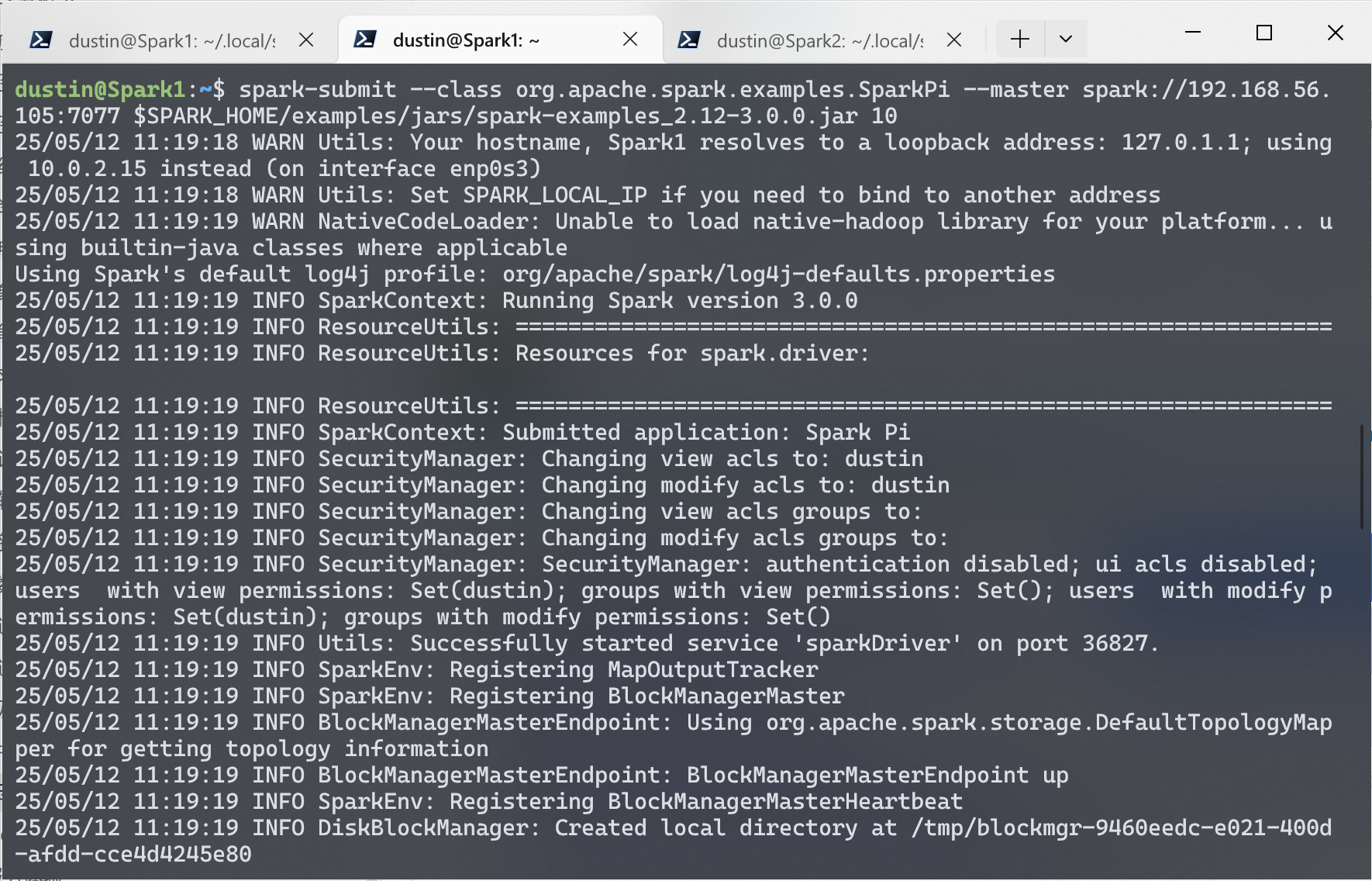1372x881 pixels.
Task: Click "'sparkDriver' on port 36827" text
Action: (x=974, y=644)
